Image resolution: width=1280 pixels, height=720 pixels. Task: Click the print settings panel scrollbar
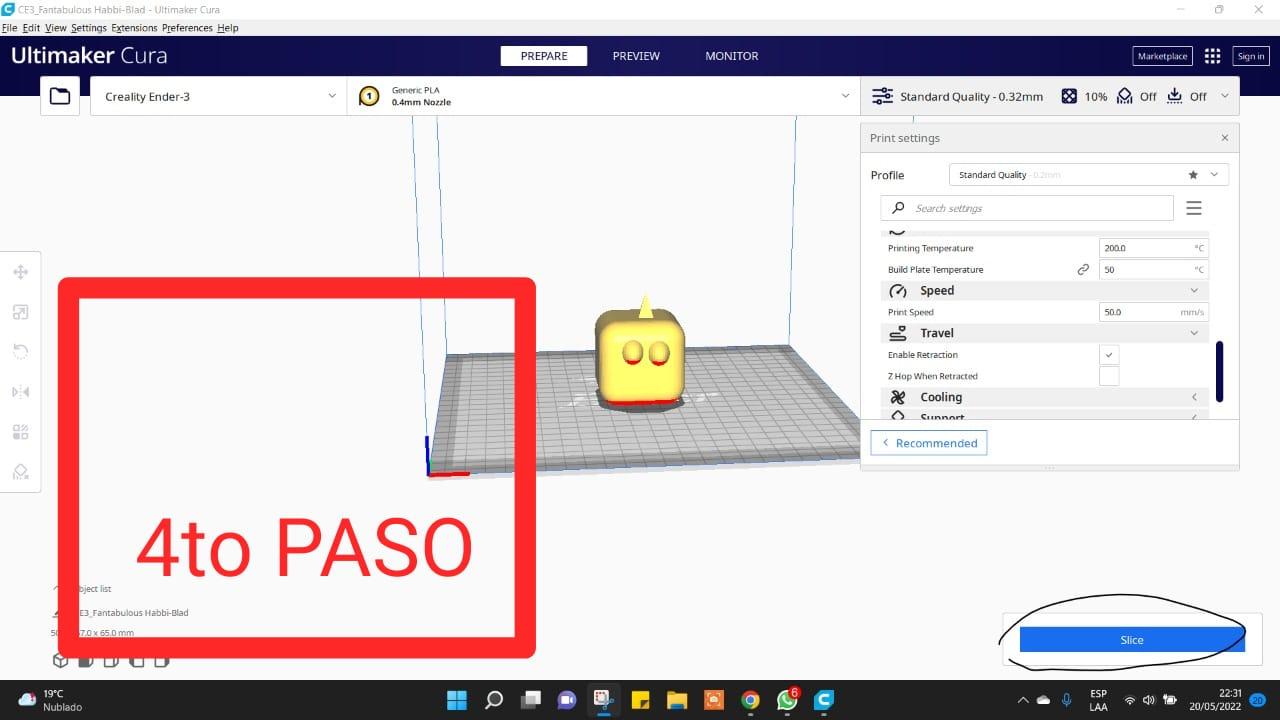[1219, 370]
